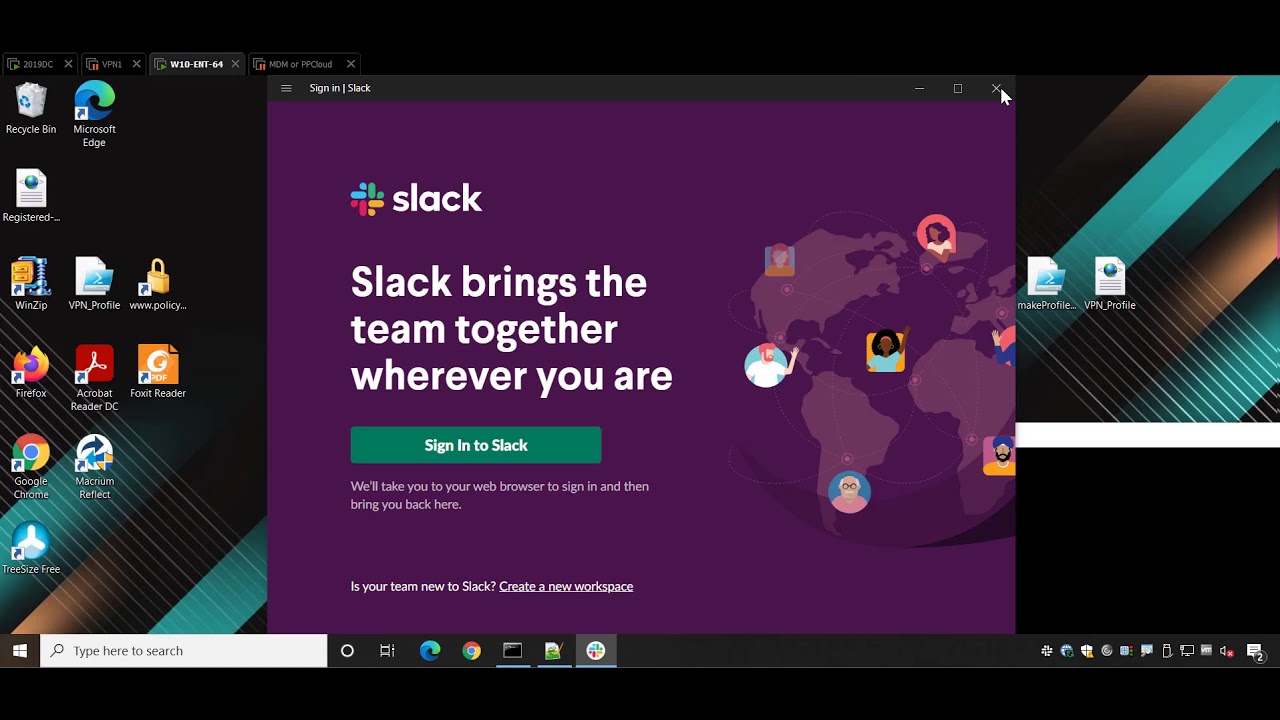Open the Create a new workspace link
The width and height of the screenshot is (1280, 720).
coord(566,586)
